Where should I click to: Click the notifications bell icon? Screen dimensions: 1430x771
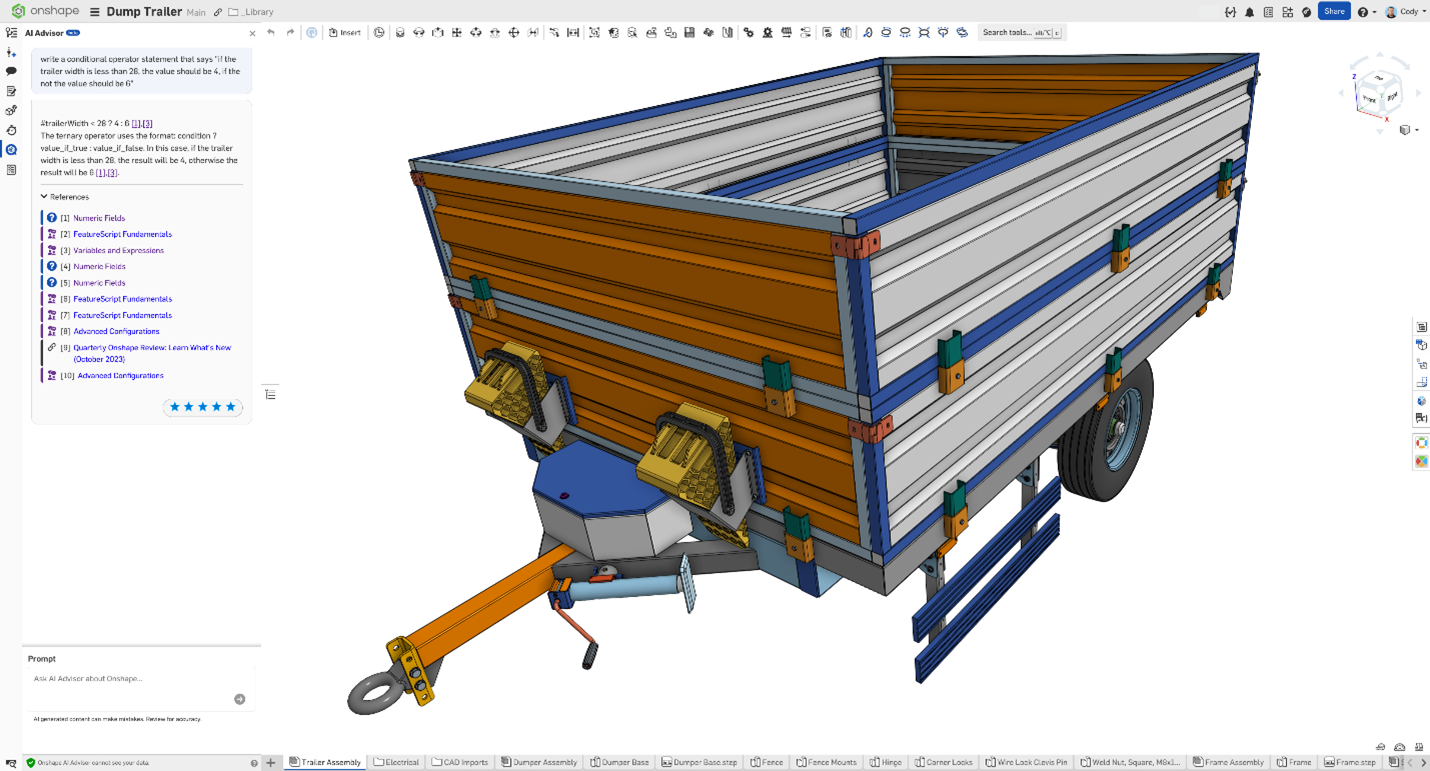1249,12
